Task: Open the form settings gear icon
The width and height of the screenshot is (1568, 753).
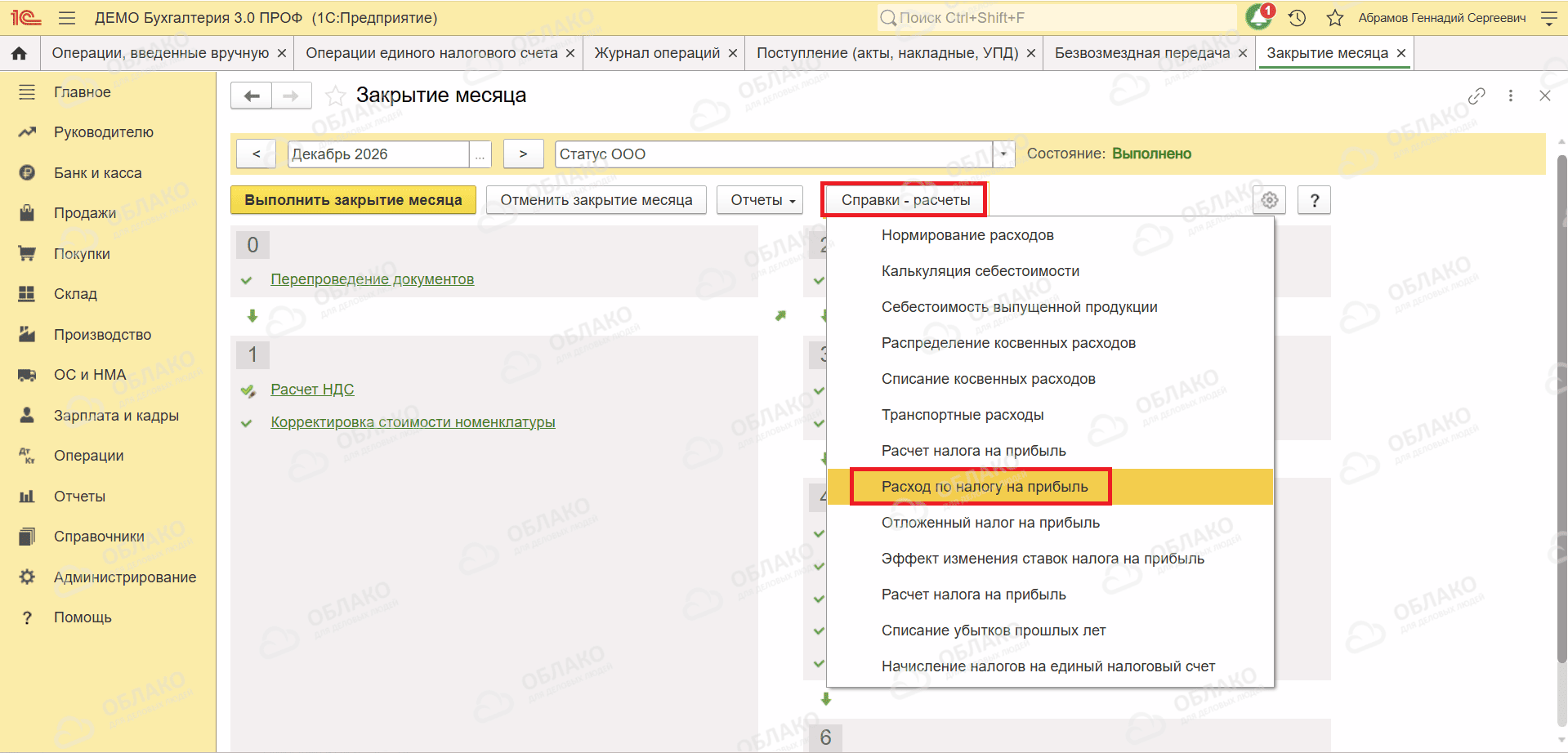Action: (x=1269, y=200)
